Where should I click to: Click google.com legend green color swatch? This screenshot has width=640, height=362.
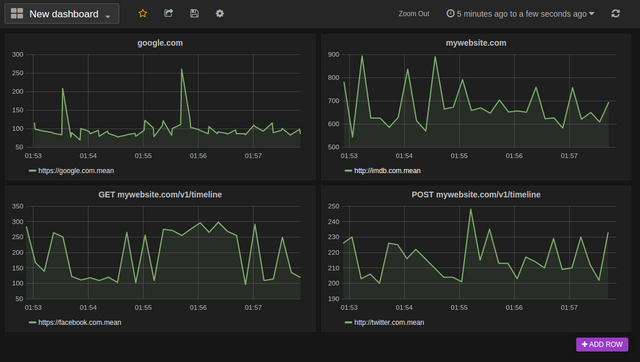[x=33, y=171]
